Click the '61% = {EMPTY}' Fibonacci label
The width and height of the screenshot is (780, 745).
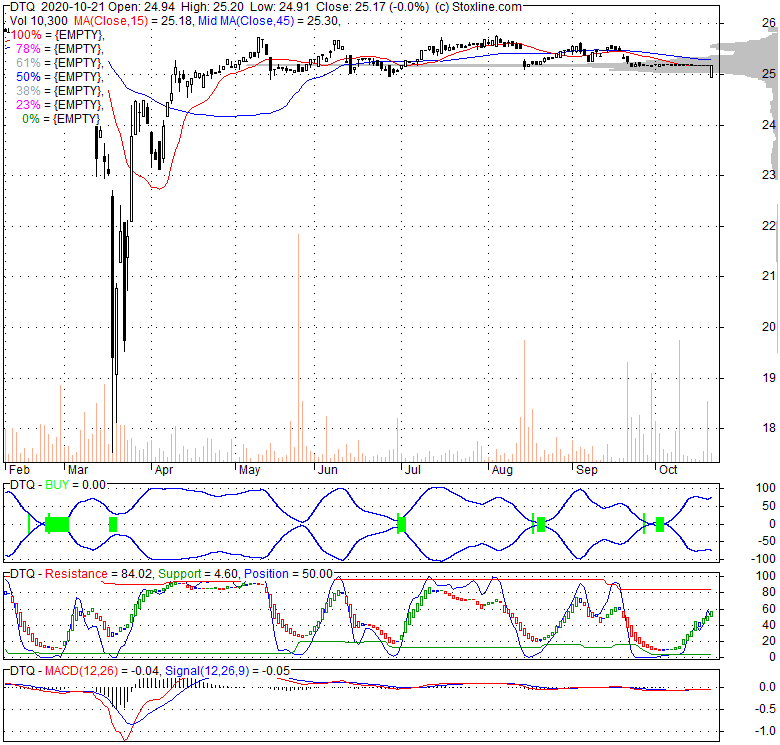[60, 63]
